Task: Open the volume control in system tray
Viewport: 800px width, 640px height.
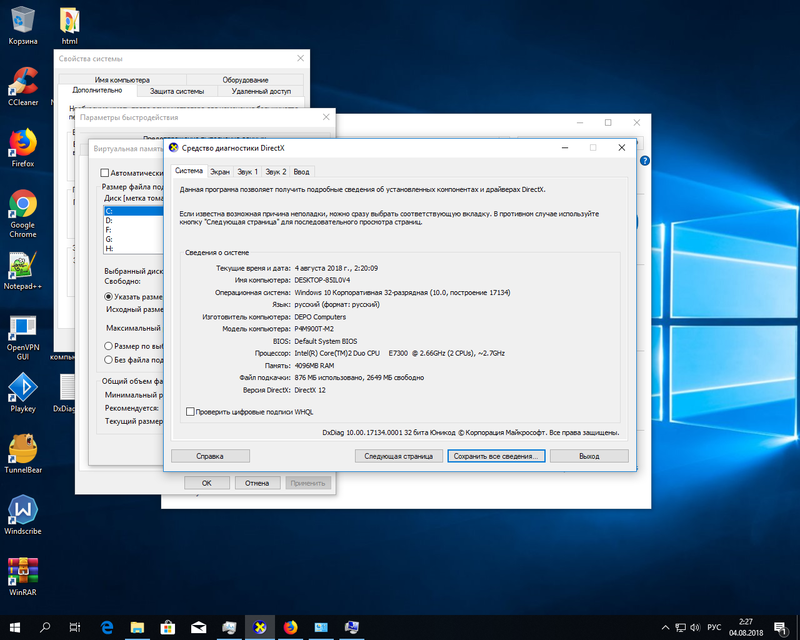Action: pos(695,627)
